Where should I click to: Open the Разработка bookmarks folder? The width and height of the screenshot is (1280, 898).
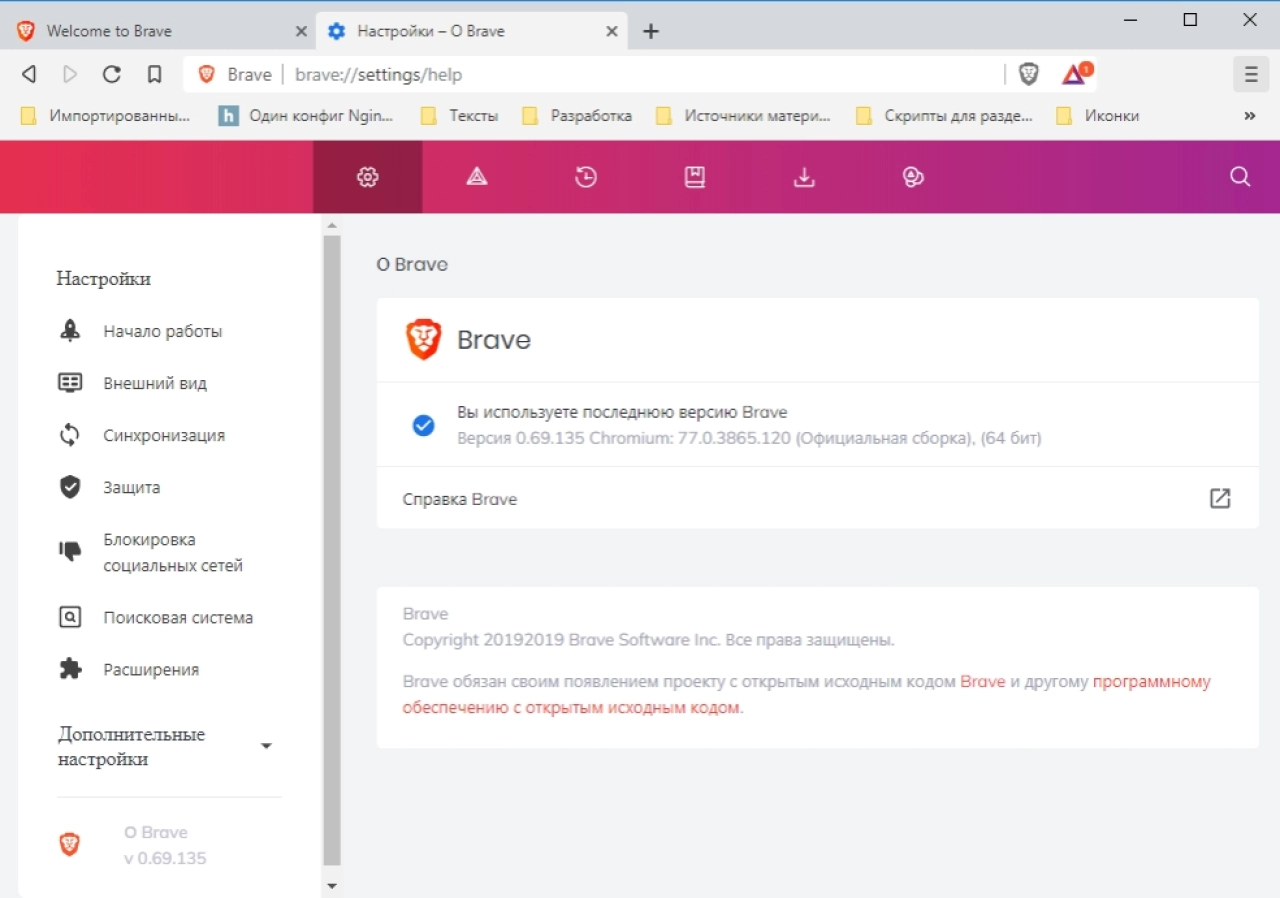coord(578,116)
